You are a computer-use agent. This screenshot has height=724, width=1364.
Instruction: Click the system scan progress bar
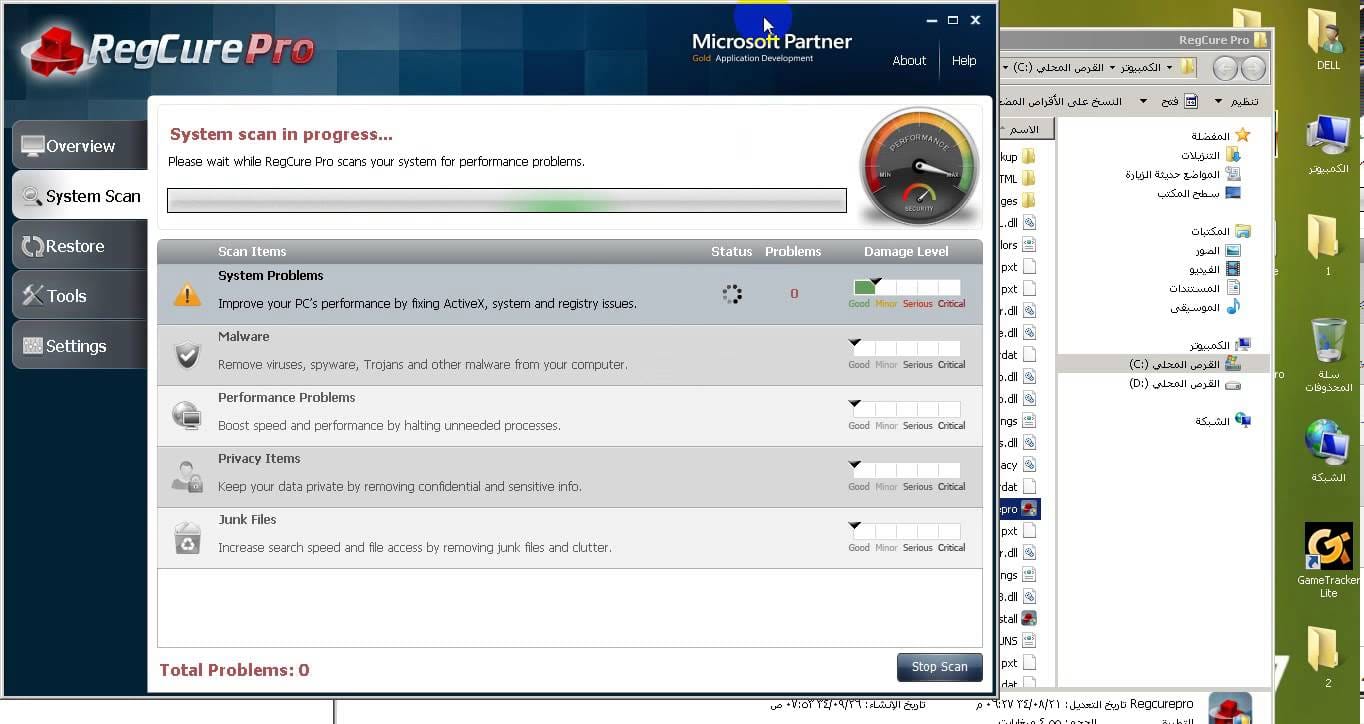tap(507, 201)
